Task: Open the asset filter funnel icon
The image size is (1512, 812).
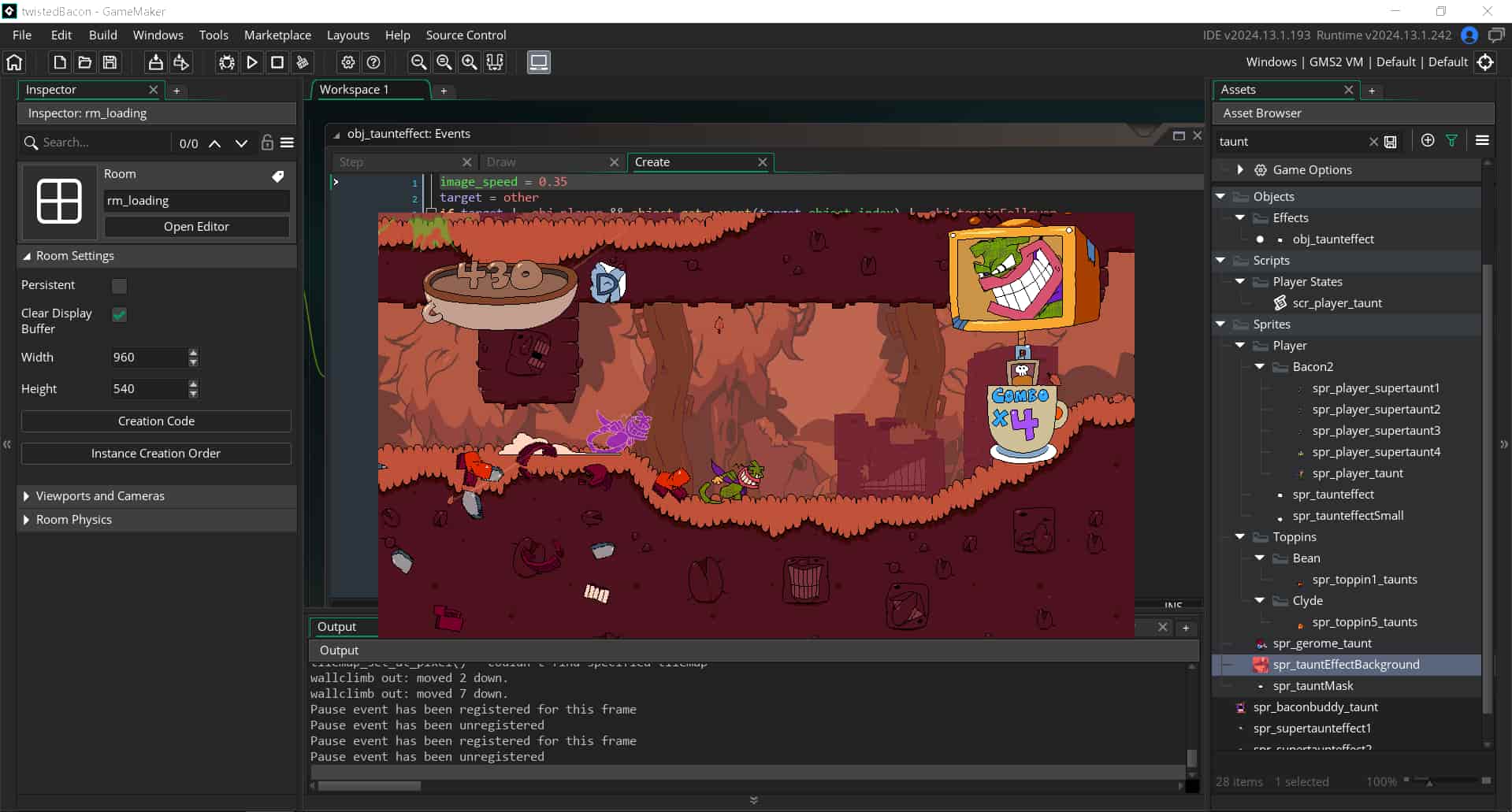Action: coord(1451,141)
